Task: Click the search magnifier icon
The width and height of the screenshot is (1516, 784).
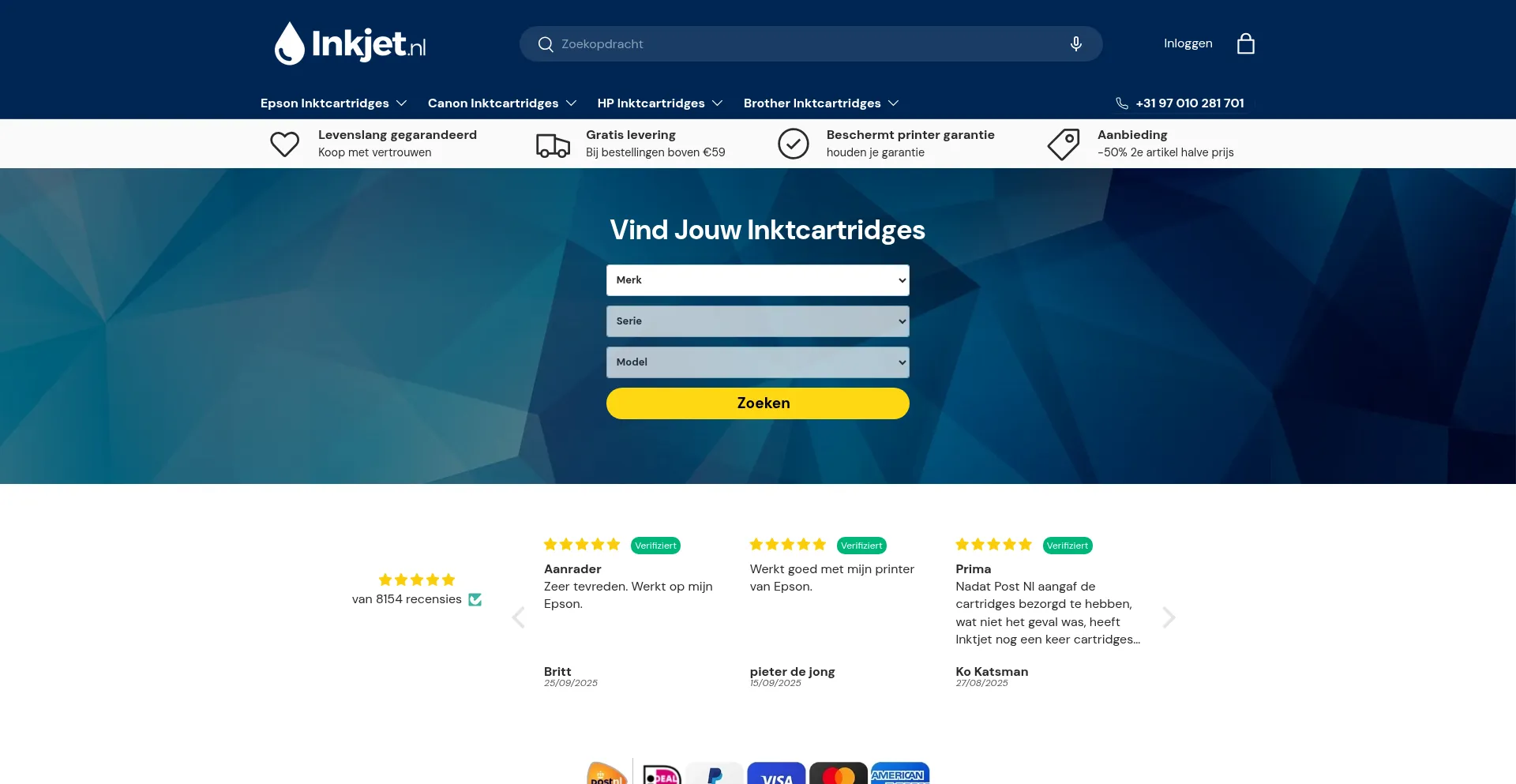Action: (x=545, y=44)
